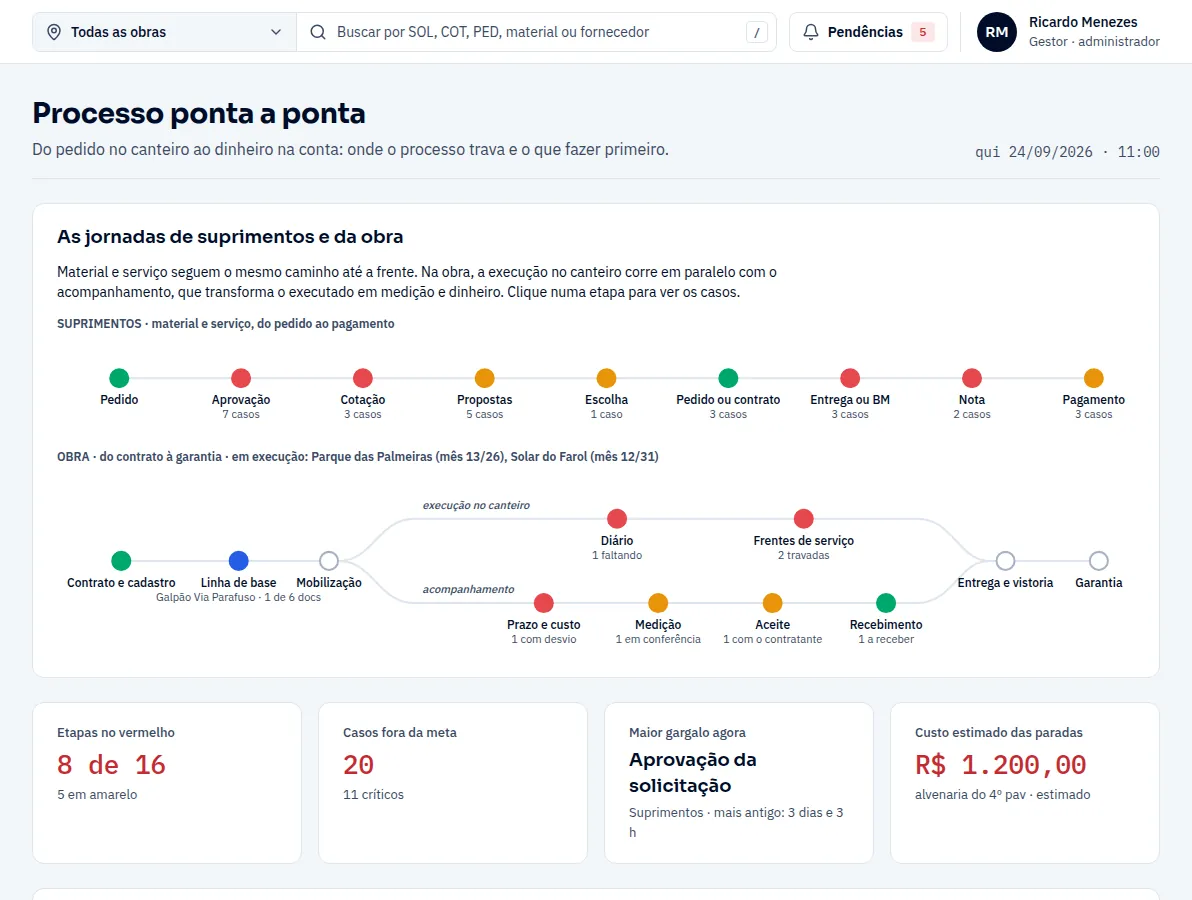Click the search magnifier icon
1192x900 pixels.
[319, 32]
